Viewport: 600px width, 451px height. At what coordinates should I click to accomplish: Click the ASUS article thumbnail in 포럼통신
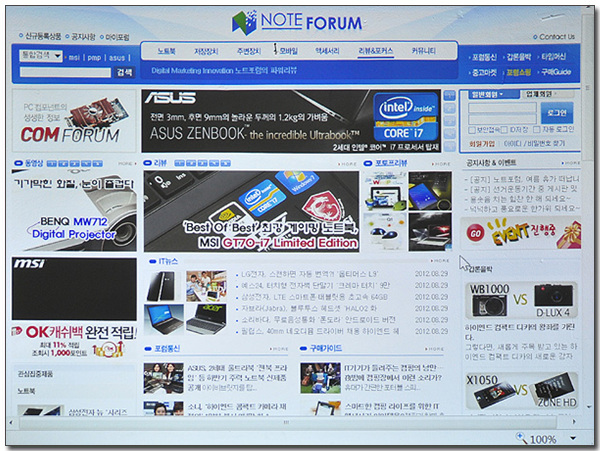point(163,378)
